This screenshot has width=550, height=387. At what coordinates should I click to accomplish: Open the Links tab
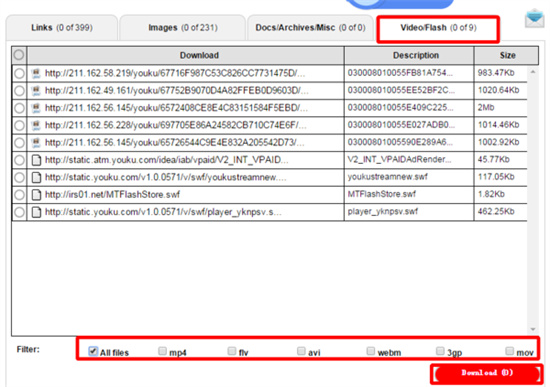coord(62,28)
